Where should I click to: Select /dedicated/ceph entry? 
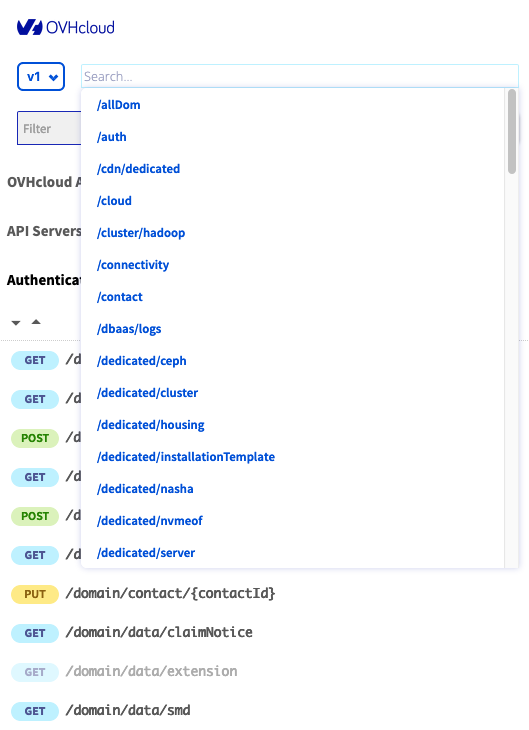[x=142, y=361]
